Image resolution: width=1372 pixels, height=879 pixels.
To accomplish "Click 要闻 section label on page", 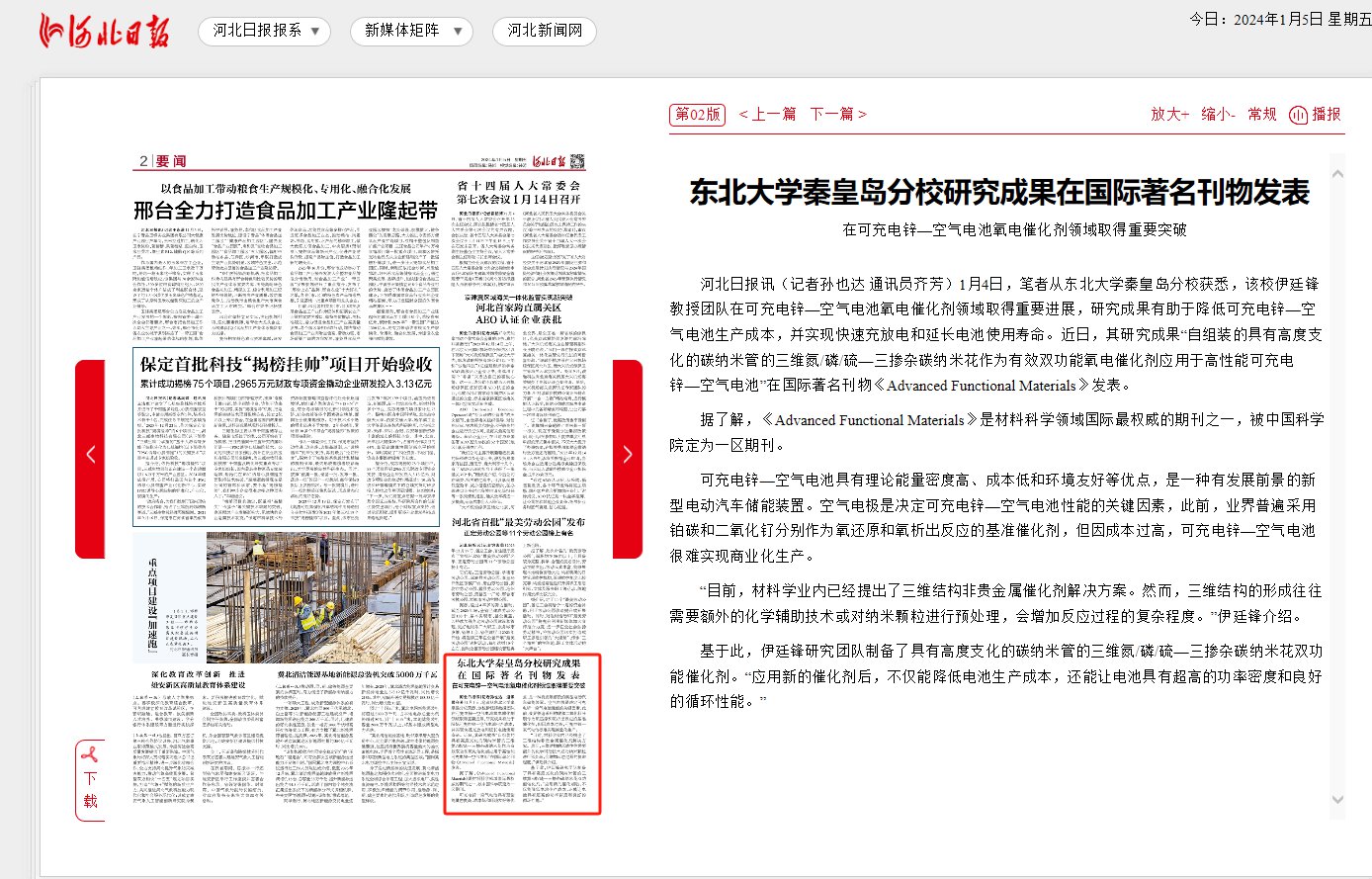I will tap(170, 161).
